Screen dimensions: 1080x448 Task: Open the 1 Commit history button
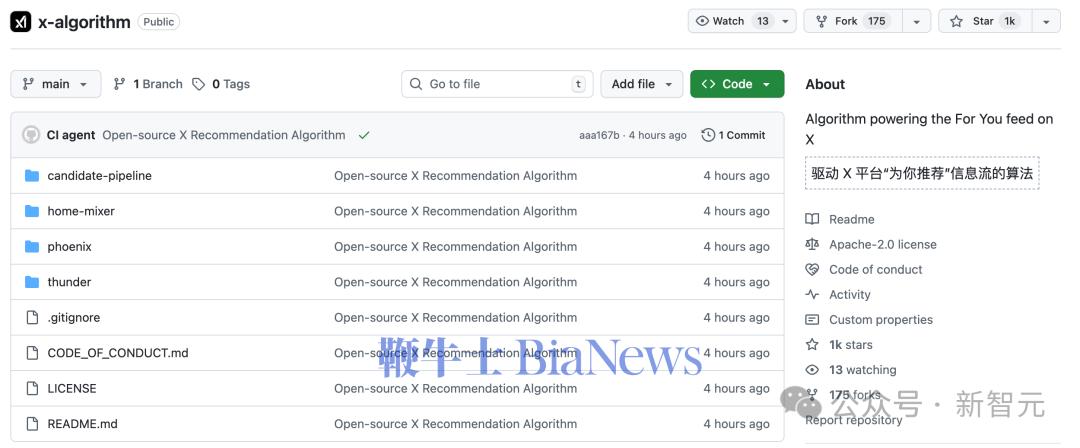[x=733, y=135]
